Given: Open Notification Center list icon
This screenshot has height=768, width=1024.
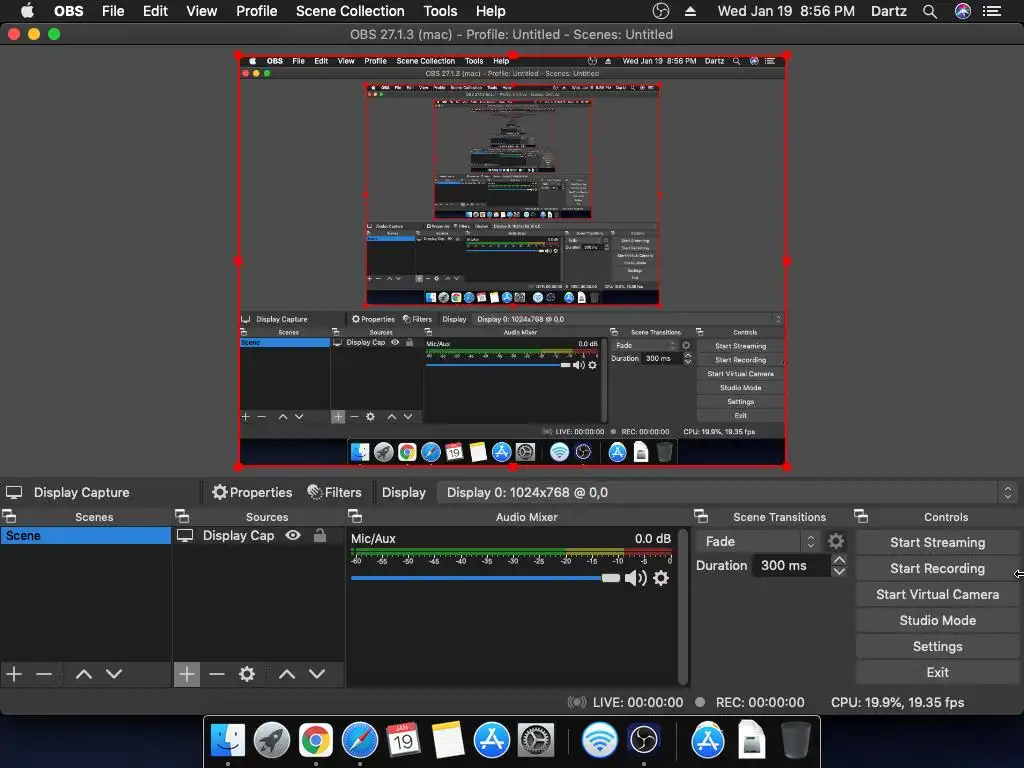Looking at the screenshot, I should coord(992,11).
